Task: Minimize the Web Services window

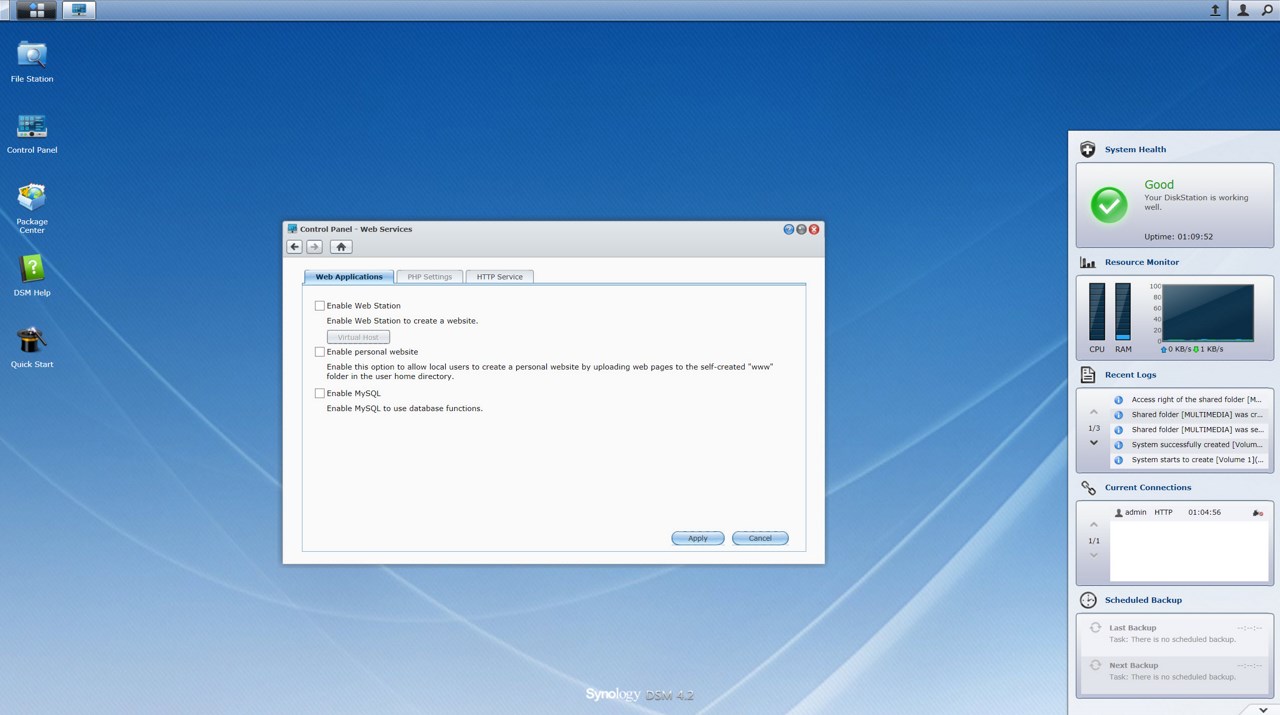Action: coord(801,229)
